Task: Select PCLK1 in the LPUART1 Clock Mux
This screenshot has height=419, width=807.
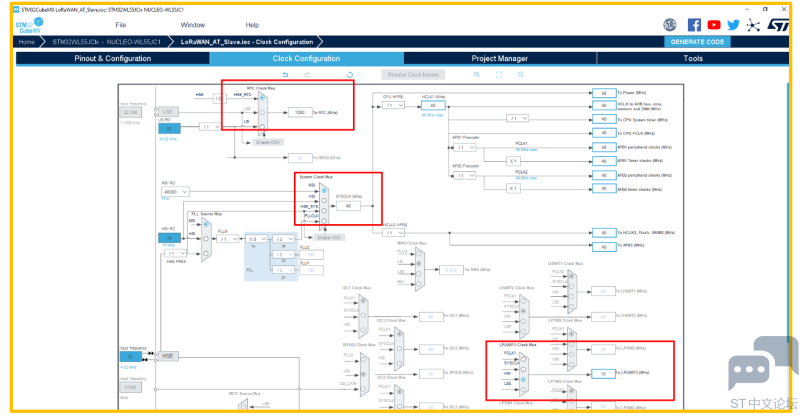Action: pos(523,359)
